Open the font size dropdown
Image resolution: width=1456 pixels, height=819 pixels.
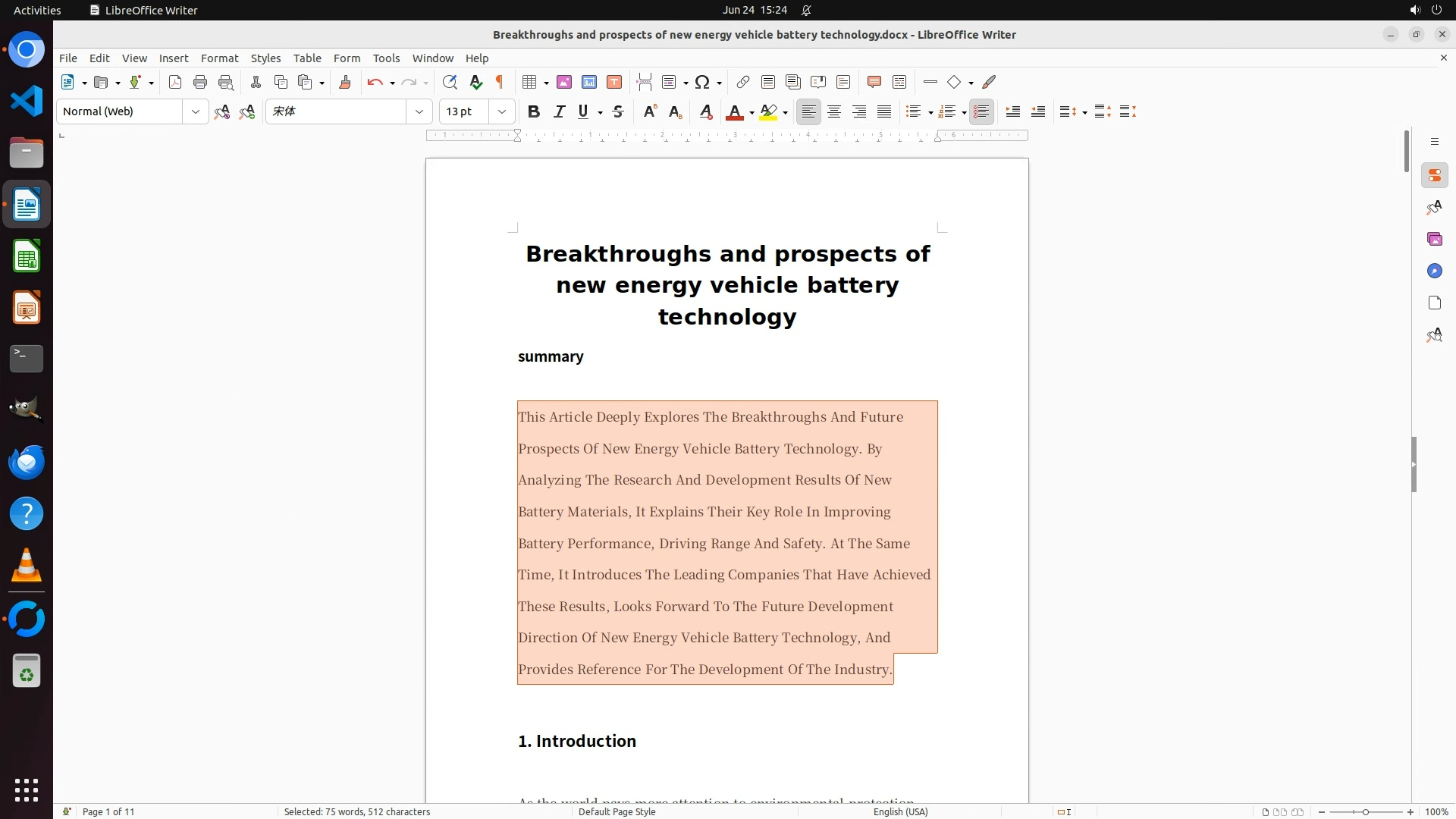point(502,111)
